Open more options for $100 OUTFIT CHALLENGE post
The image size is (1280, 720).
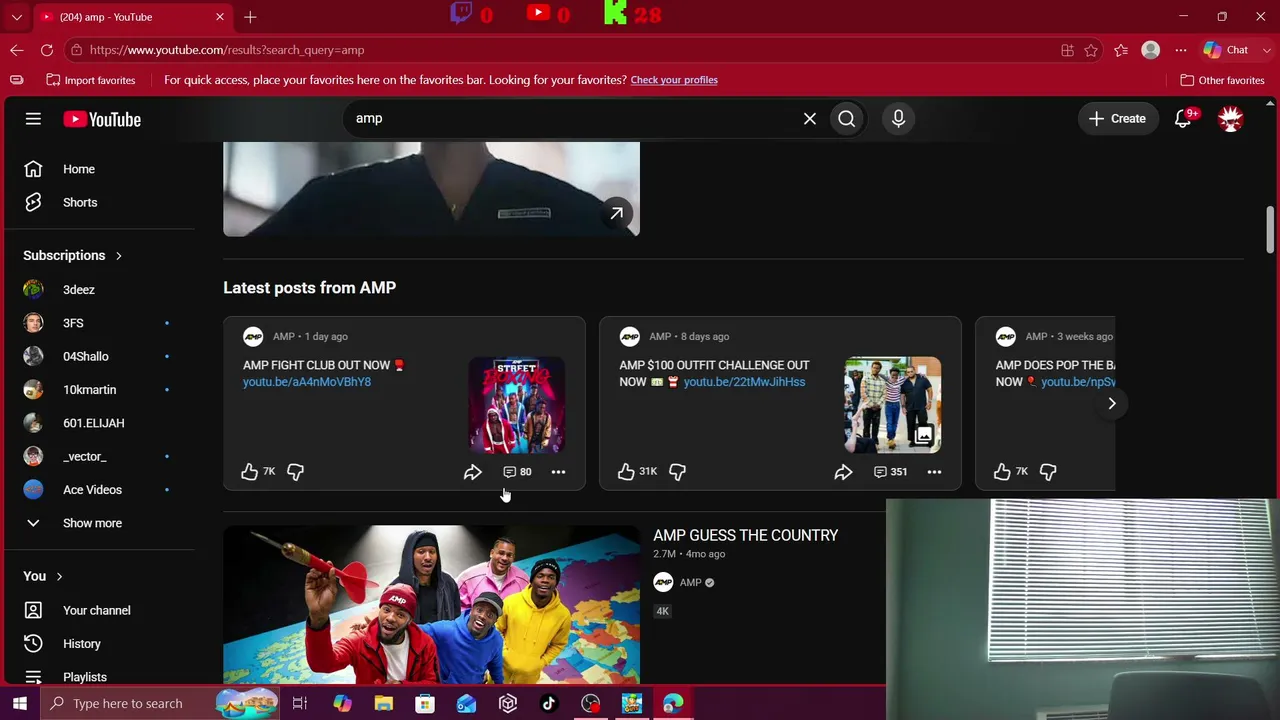[934, 471]
